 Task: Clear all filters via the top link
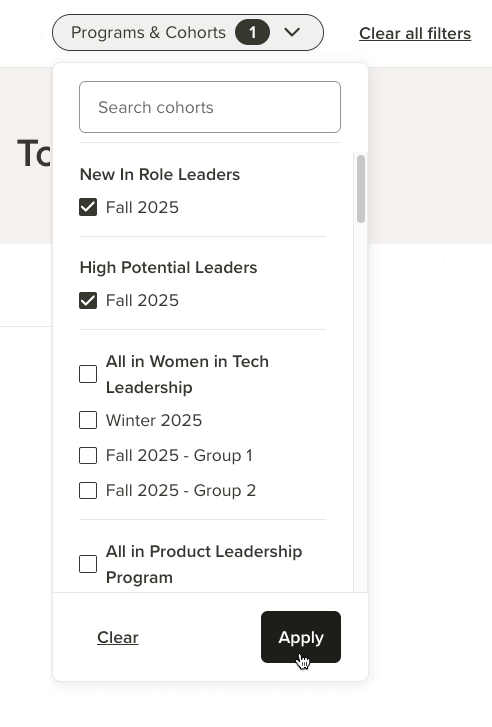[415, 33]
